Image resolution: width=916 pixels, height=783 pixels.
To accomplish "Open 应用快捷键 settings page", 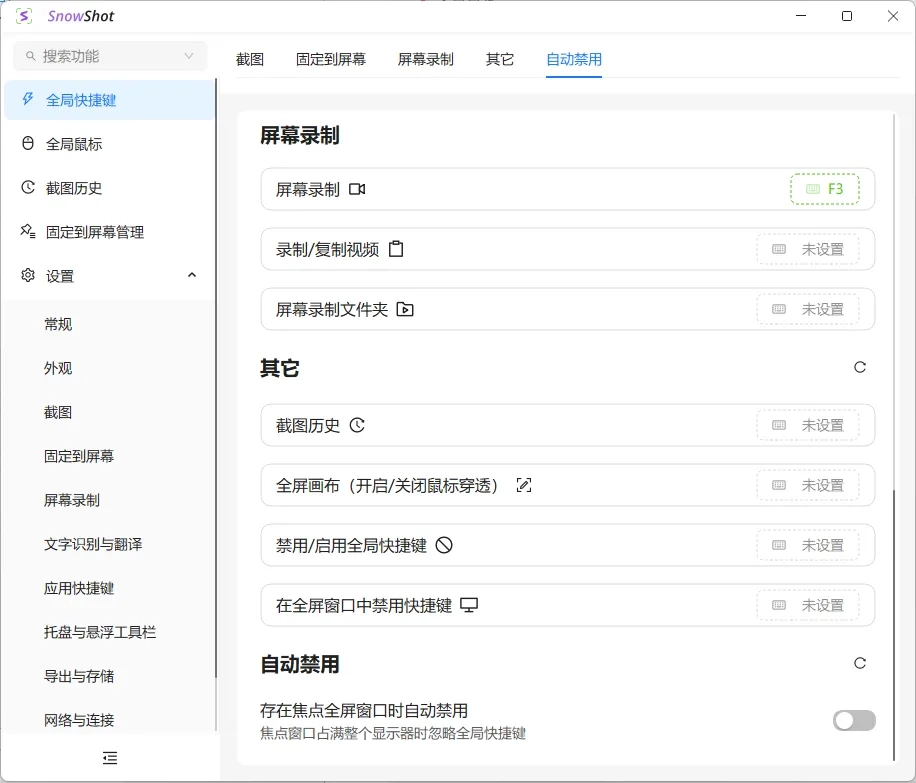I will point(110,588).
